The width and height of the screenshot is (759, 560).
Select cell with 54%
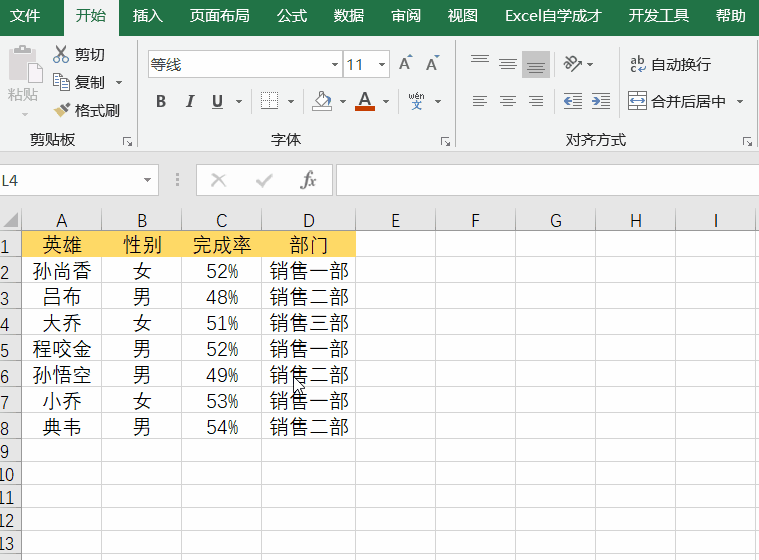(221, 427)
